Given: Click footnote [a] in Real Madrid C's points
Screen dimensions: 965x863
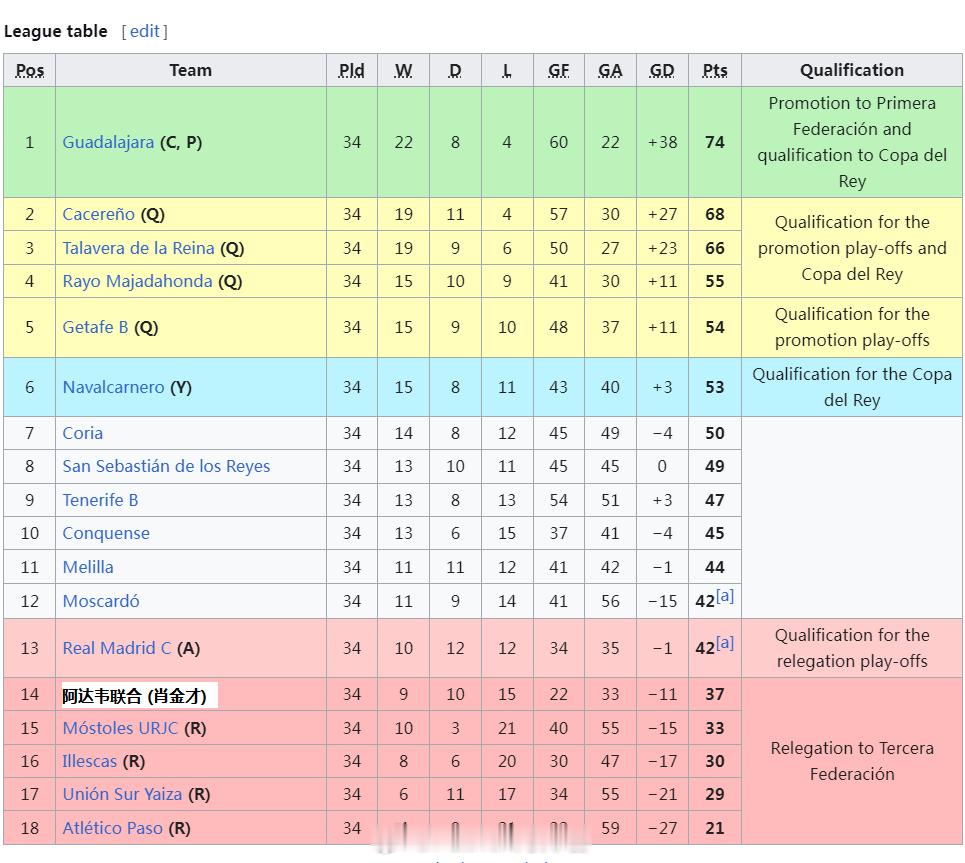Looking at the screenshot, I should (724, 643).
